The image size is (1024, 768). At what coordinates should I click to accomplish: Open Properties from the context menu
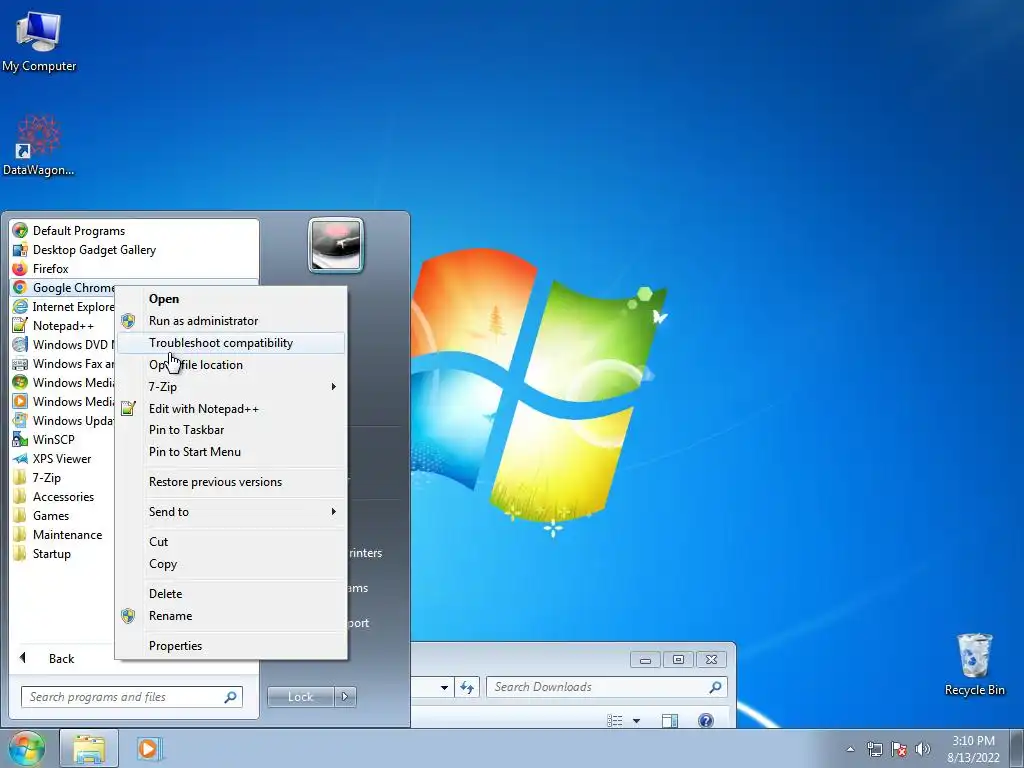coord(231,646)
